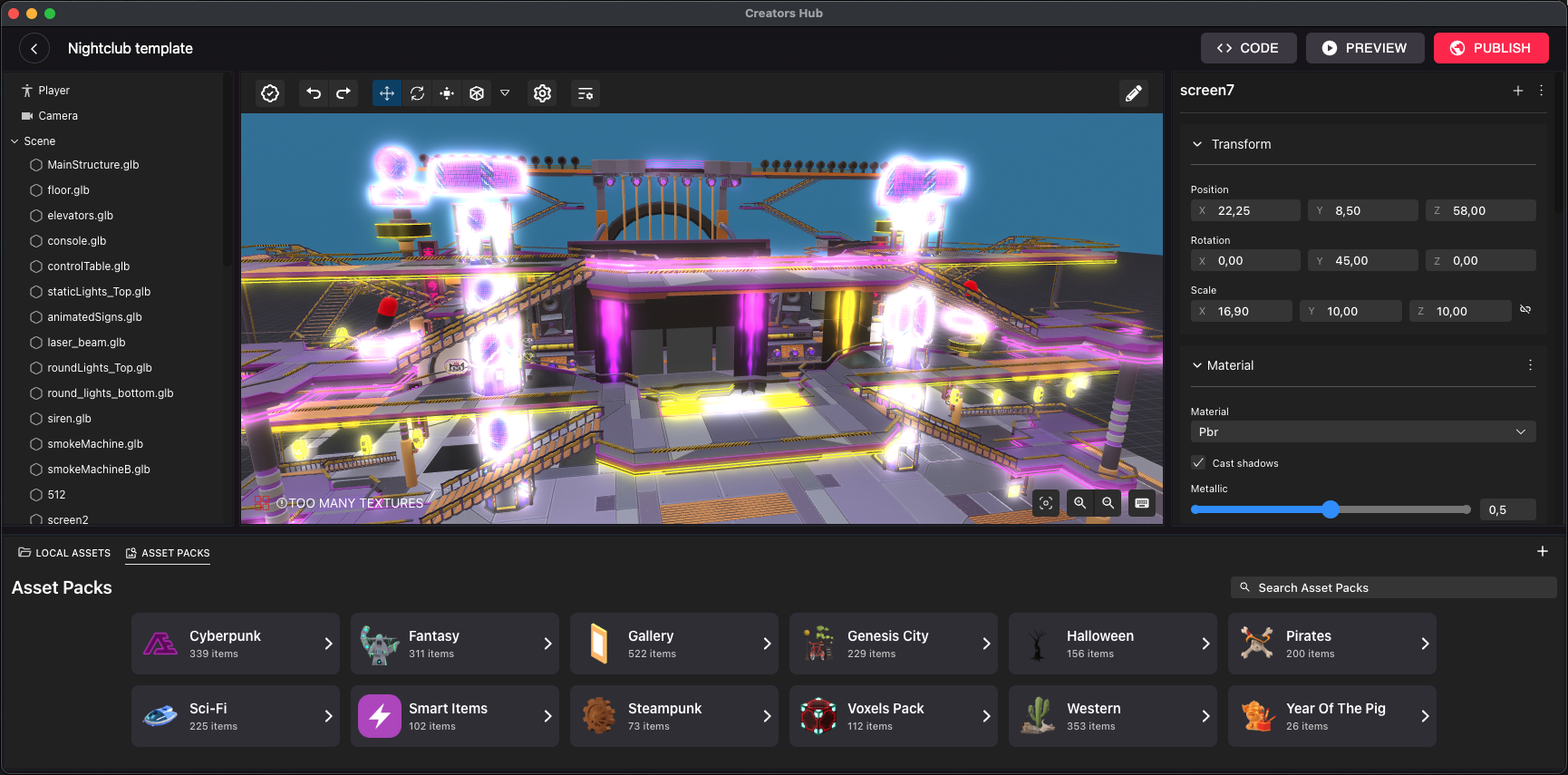Collapse the Transform section
This screenshot has height=775, width=1568.
point(1197,144)
